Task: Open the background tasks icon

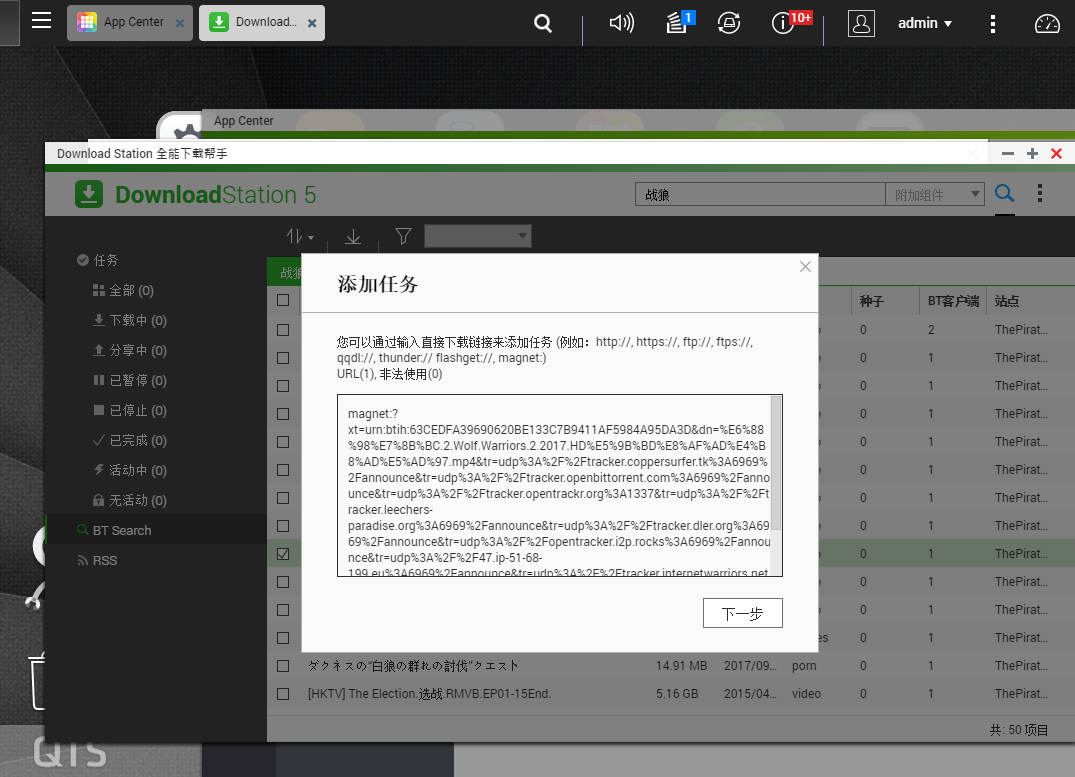Action: click(x=679, y=23)
